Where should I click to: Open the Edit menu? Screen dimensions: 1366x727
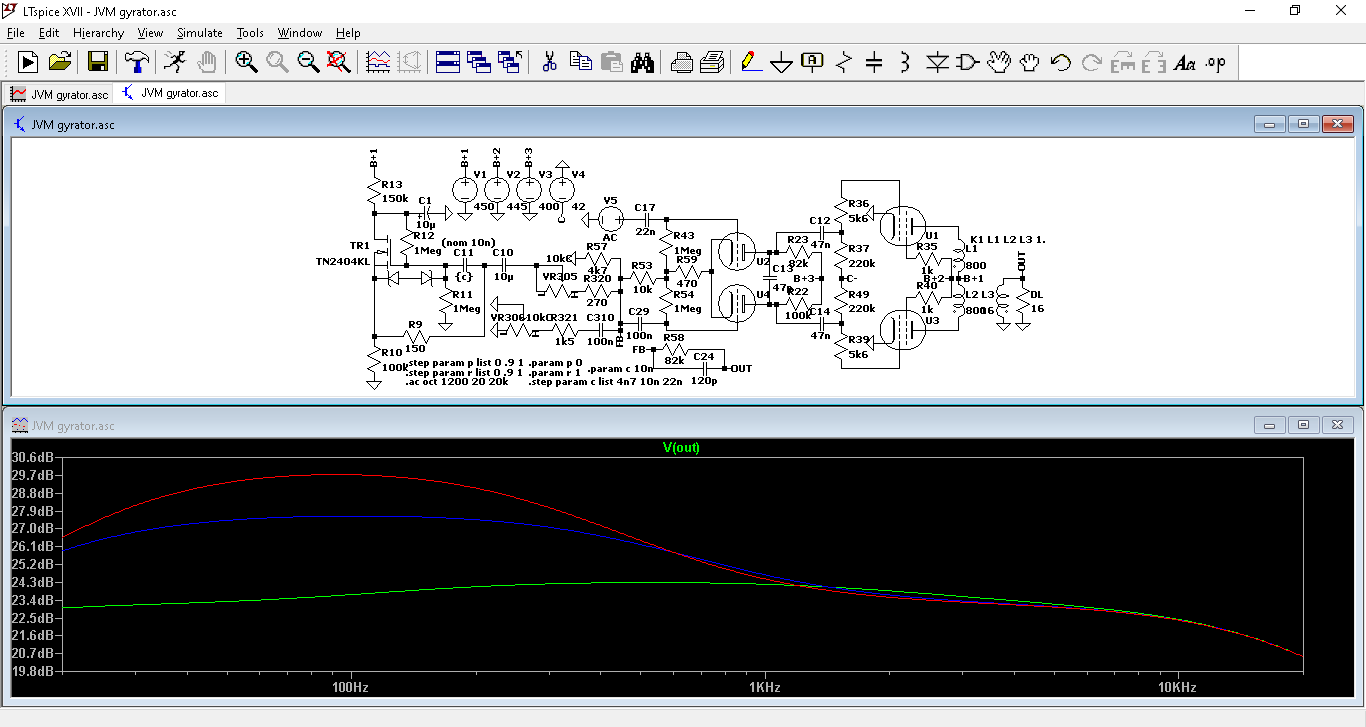pyautogui.click(x=49, y=33)
